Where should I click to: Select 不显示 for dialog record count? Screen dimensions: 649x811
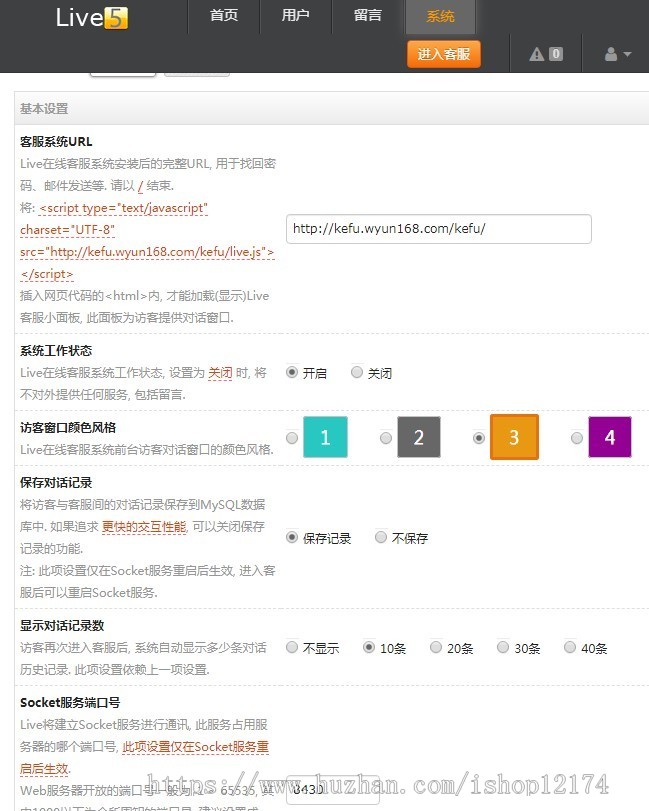tap(292, 647)
